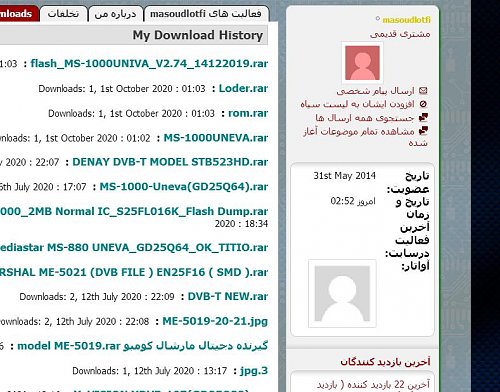This screenshot has width=500, height=392.
Task: Select the فعالیت های masoudlotfi tab
Action: point(206,14)
